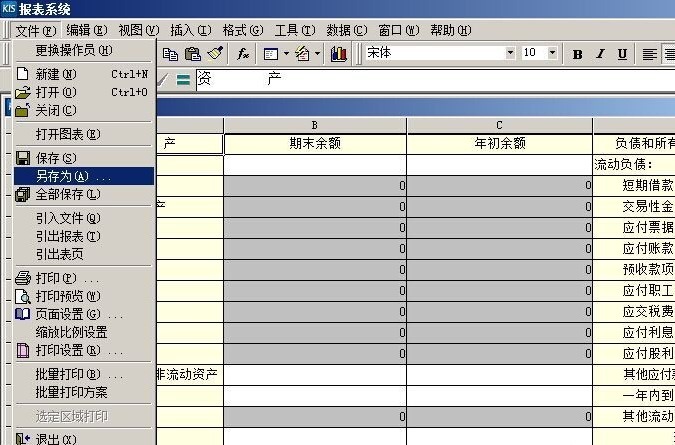Click the green equals formula icon
Image resolution: width=675 pixels, height=445 pixels.
(183, 80)
